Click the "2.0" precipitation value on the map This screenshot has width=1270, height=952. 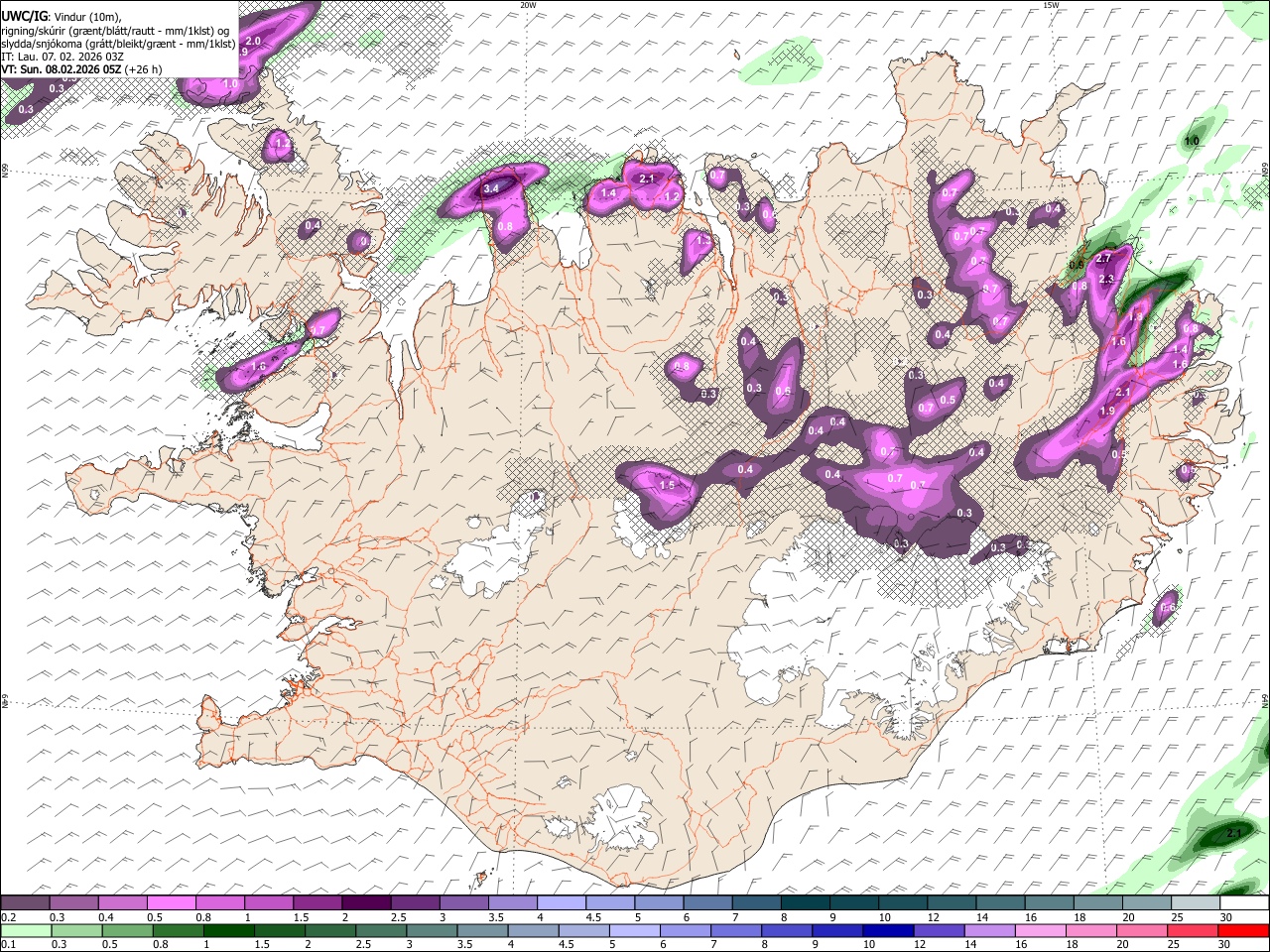253,41
